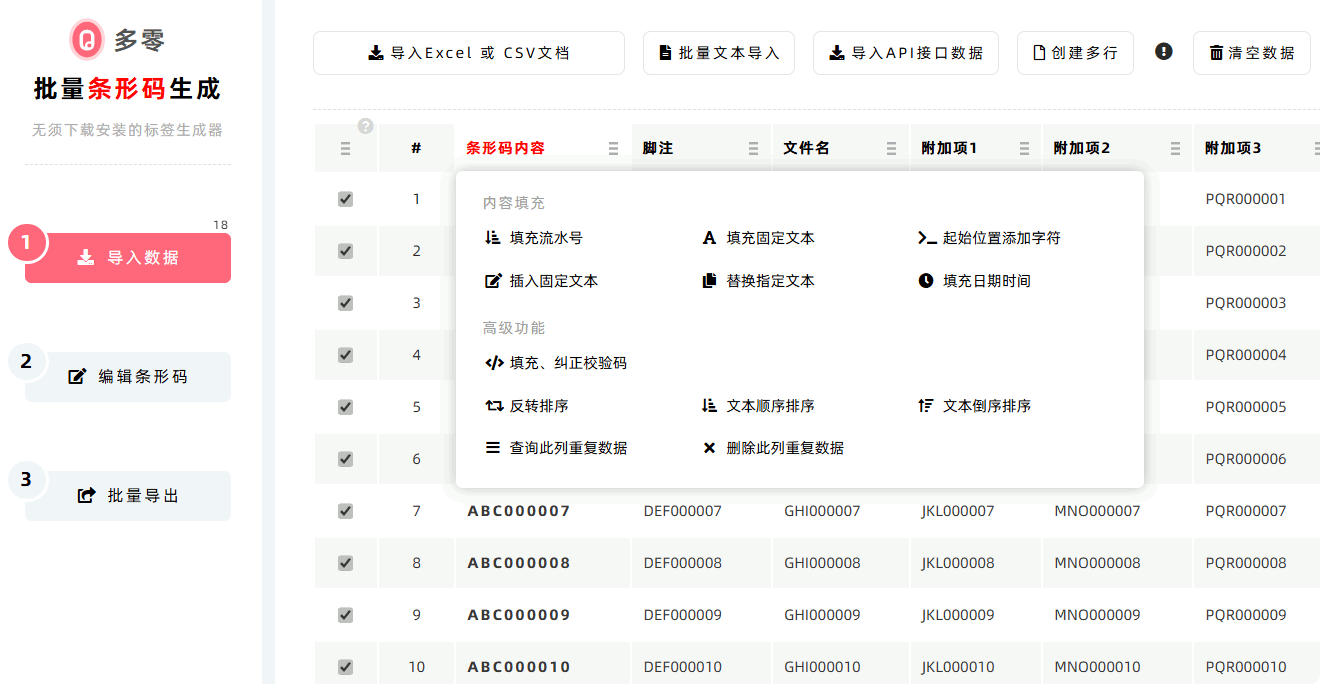This screenshot has height=684, width=1320.
Task: Uncheck the checkbox for row 1
Action: coord(346,199)
